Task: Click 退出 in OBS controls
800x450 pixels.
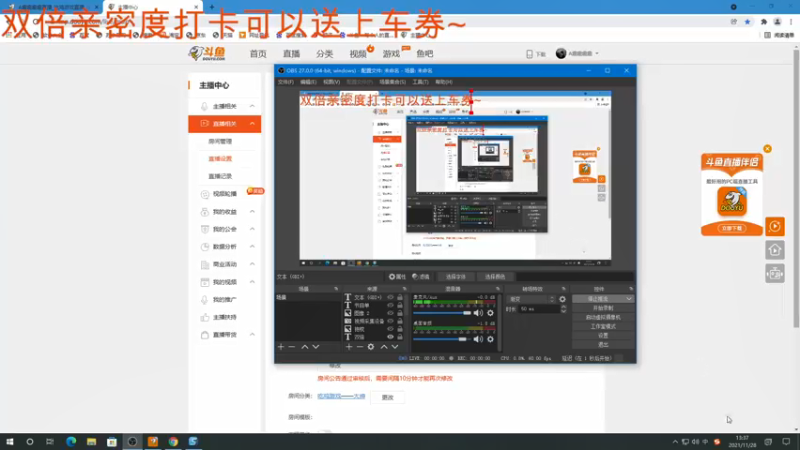Action: click(x=603, y=345)
